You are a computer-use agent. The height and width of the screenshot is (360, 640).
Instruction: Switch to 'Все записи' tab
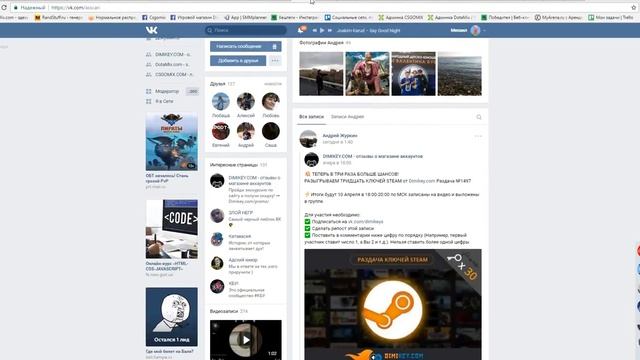(311, 117)
